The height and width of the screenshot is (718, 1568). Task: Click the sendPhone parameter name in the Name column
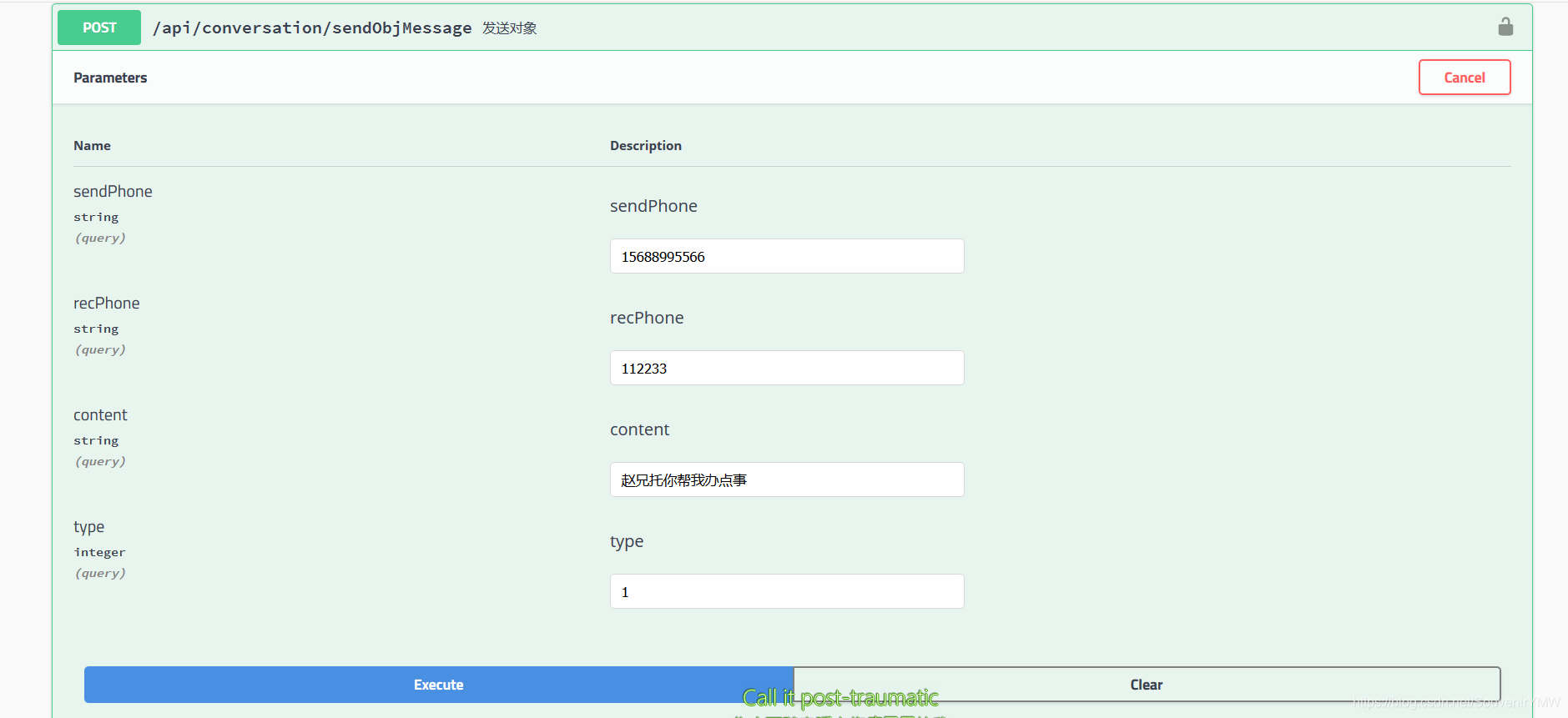point(113,191)
